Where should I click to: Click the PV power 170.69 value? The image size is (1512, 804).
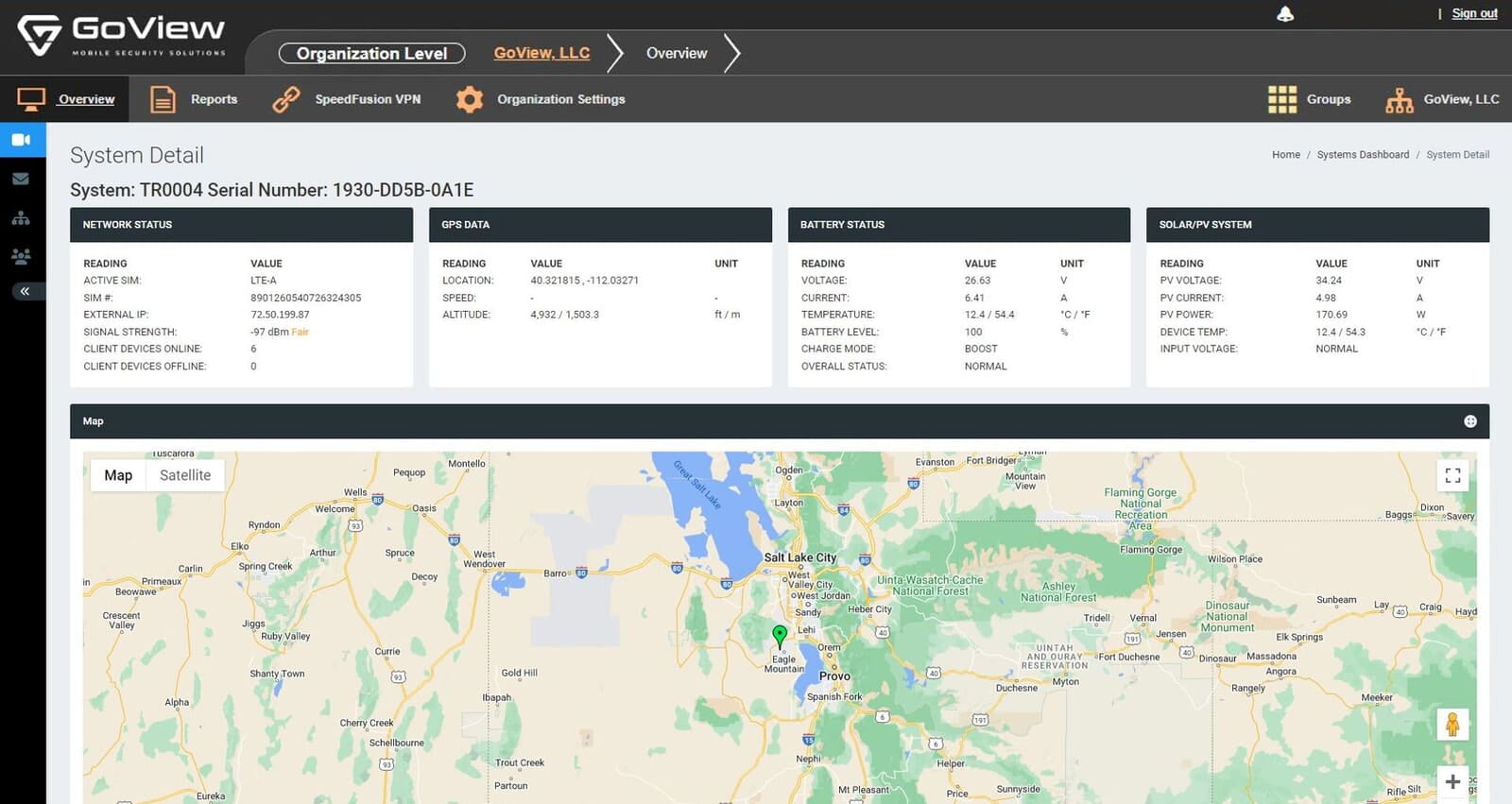1332,315
